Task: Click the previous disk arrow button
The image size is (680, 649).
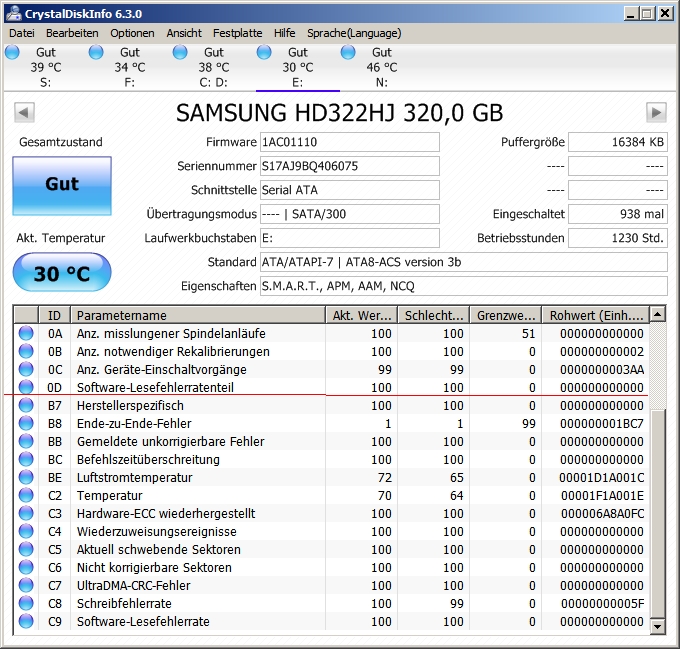Action: (24, 113)
